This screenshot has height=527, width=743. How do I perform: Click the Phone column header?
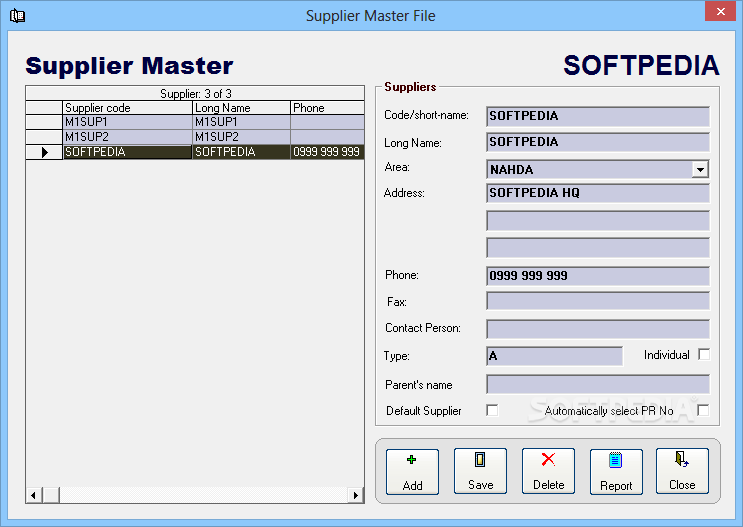pos(327,108)
